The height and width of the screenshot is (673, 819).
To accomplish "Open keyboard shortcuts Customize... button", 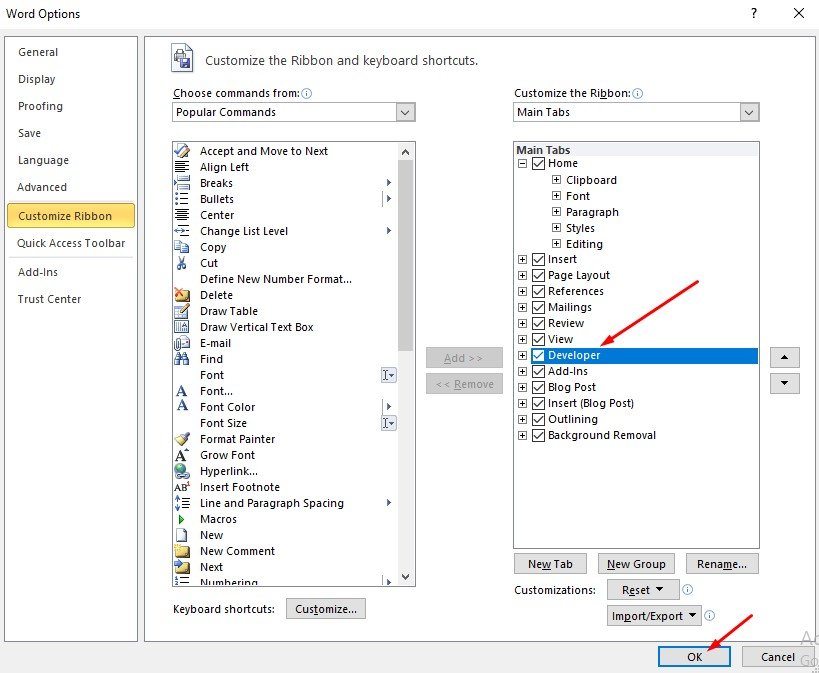I will (326, 609).
